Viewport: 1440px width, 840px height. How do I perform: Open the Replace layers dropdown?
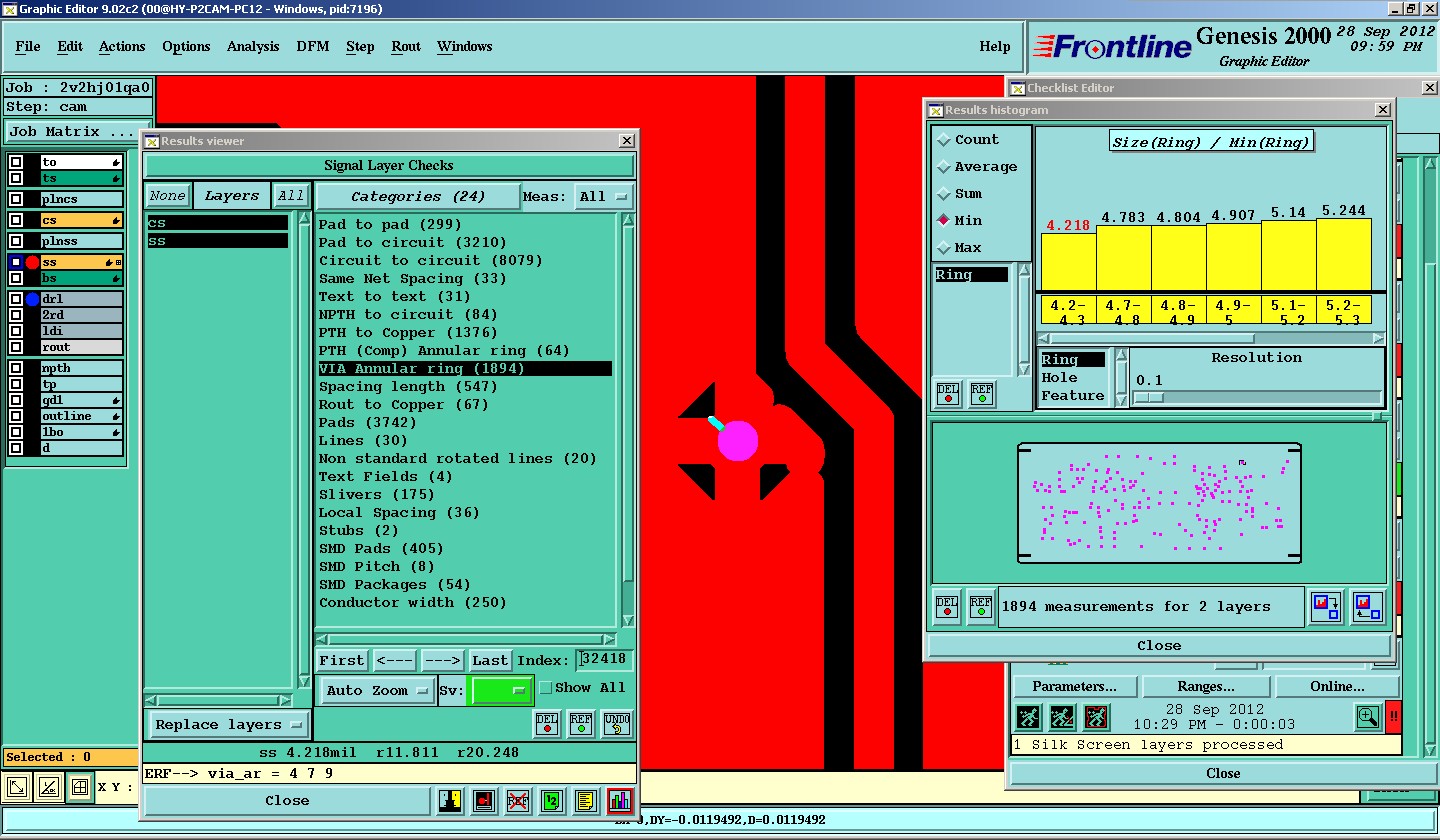[x=229, y=725]
